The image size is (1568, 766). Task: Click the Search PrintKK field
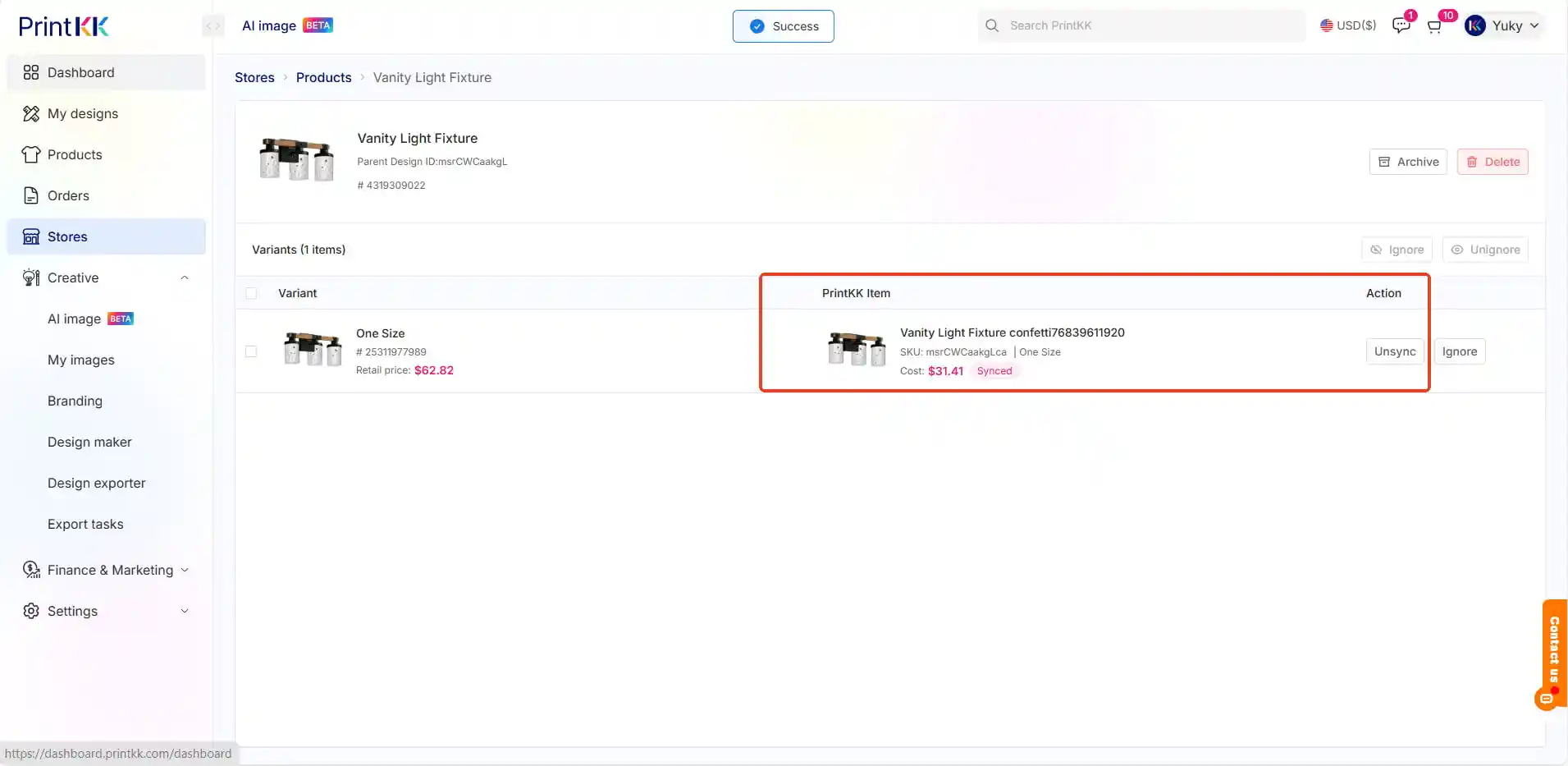click(x=1141, y=25)
